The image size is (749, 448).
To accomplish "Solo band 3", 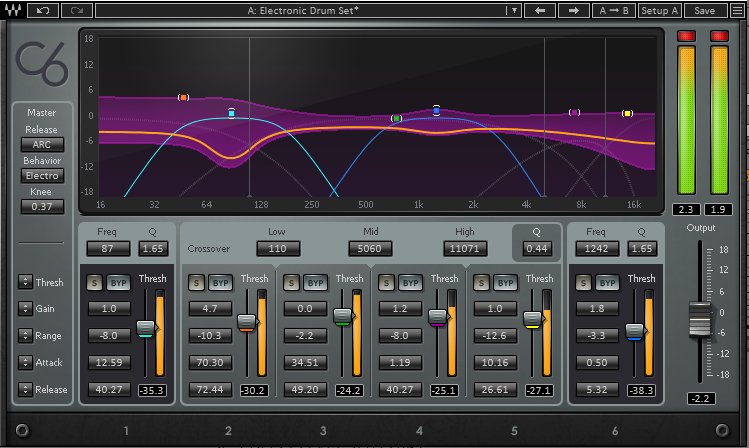I will [291, 283].
